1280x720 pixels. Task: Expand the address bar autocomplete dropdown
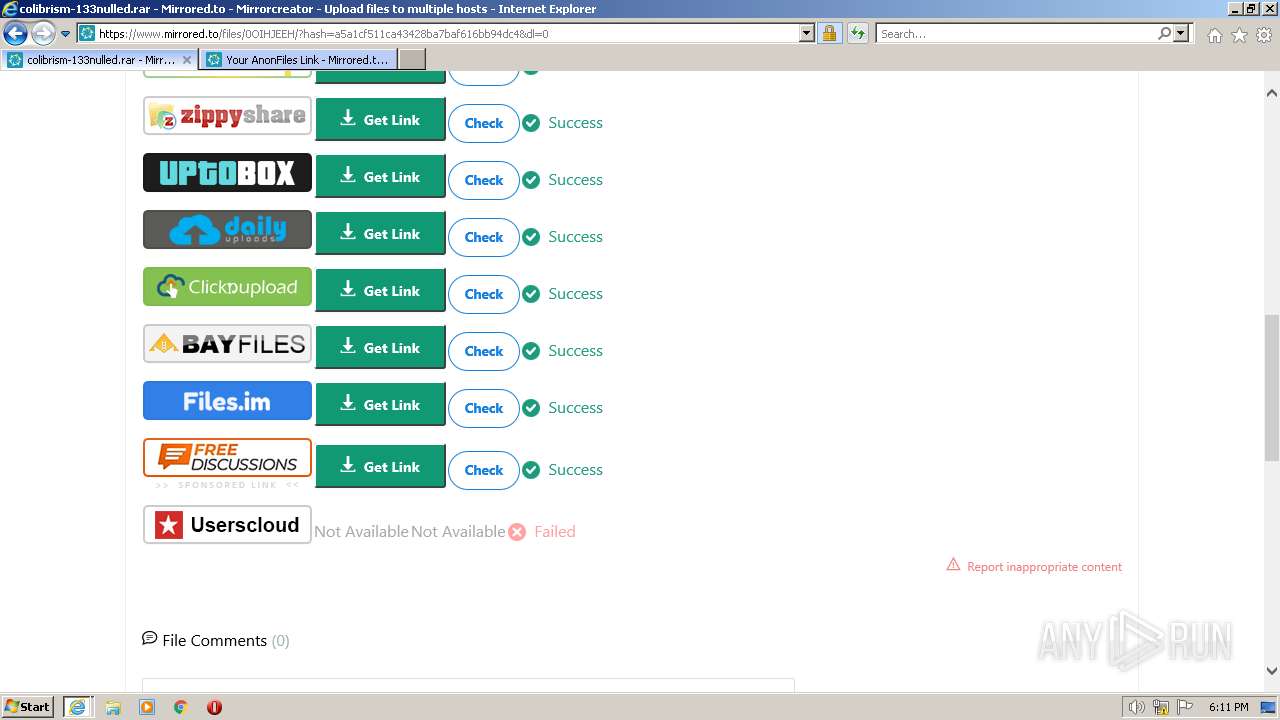pos(807,34)
